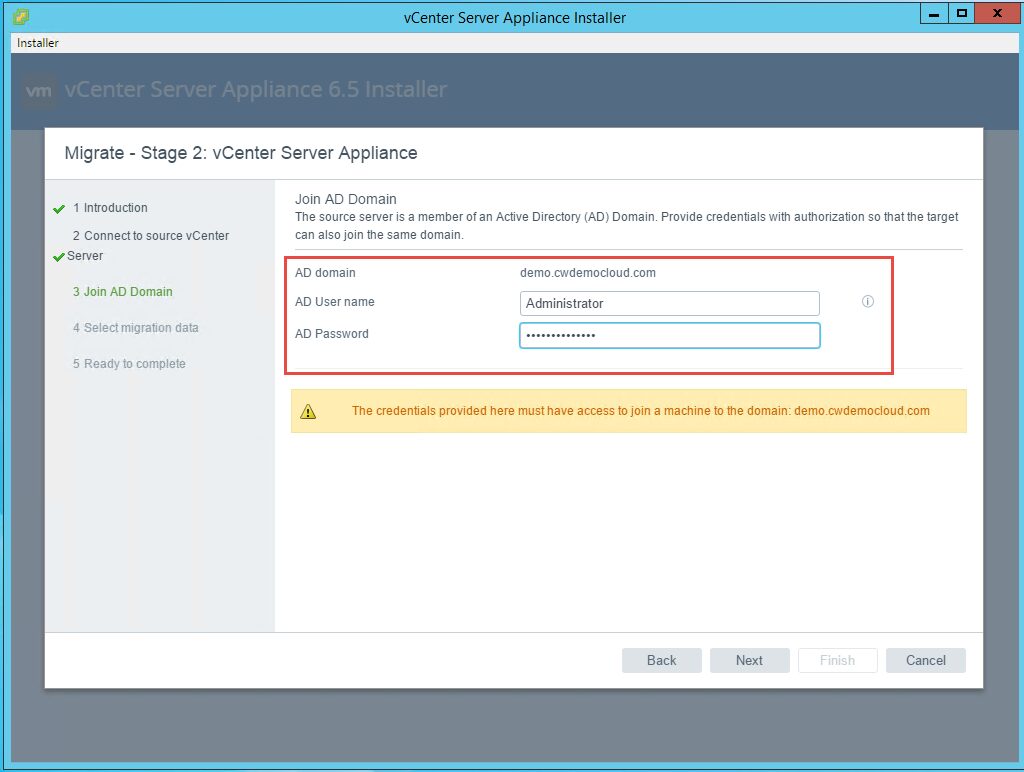Click the credentials warning message text

pos(641,411)
